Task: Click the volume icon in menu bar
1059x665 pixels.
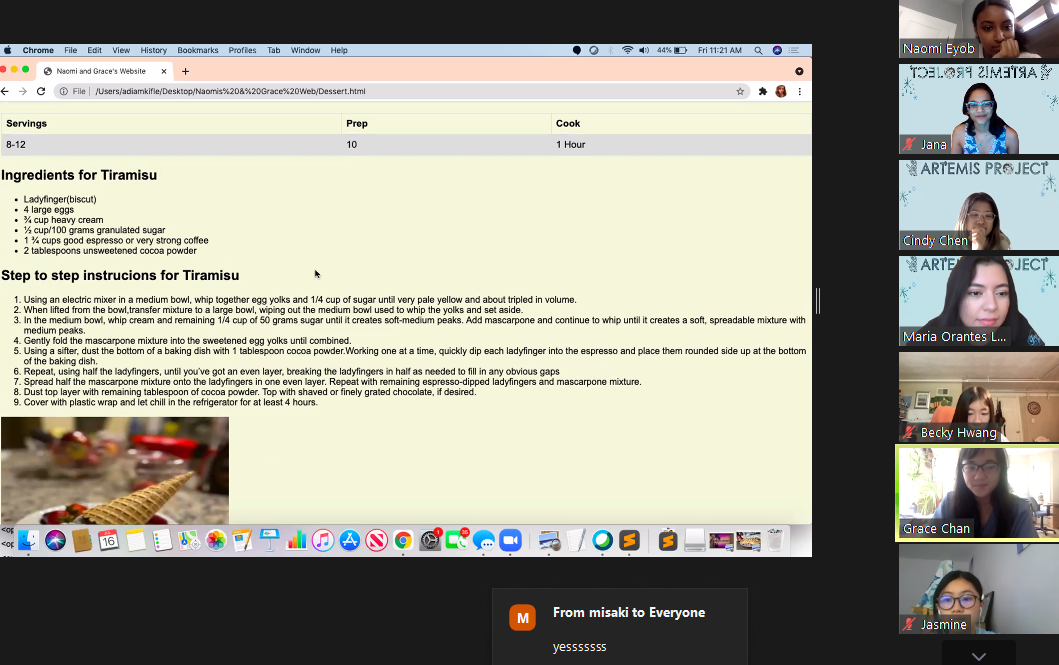Action: (x=644, y=50)
